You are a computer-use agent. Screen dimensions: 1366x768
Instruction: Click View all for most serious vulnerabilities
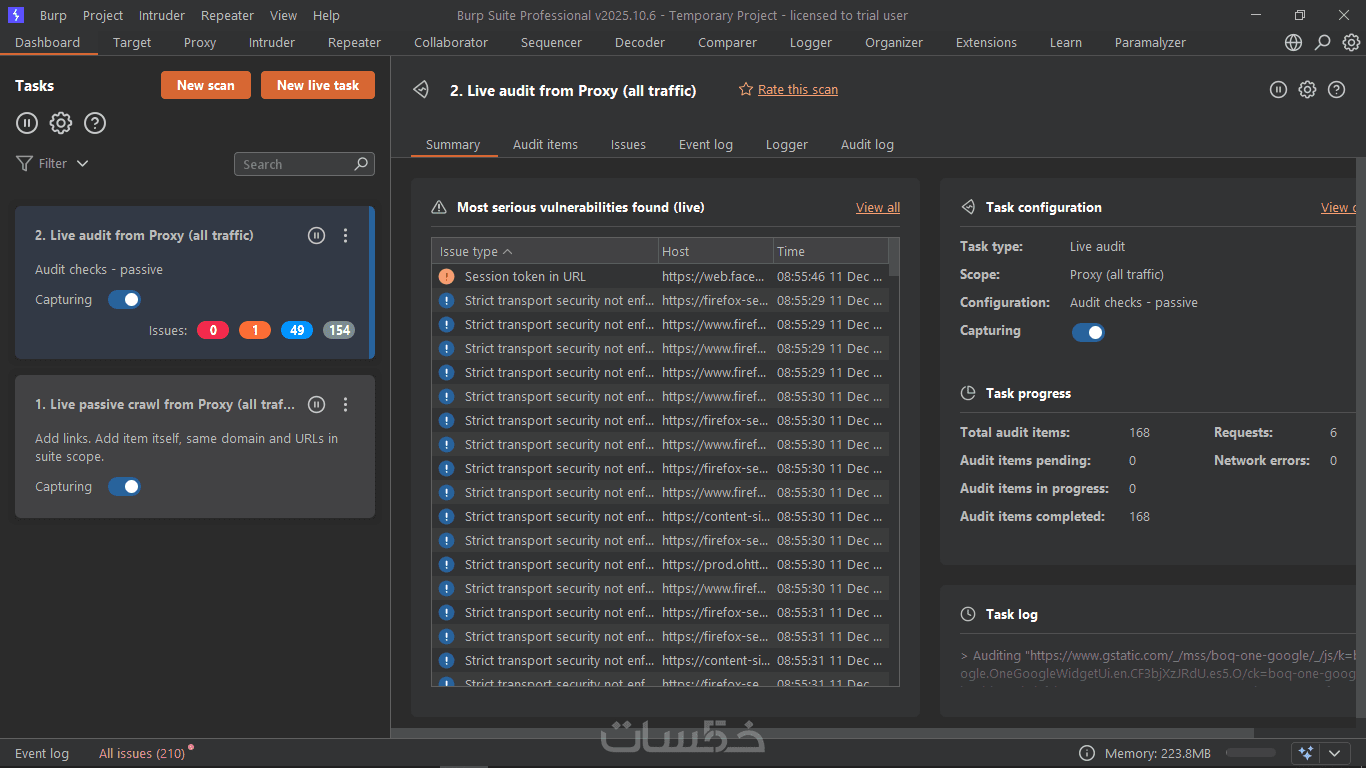(878, 207)
